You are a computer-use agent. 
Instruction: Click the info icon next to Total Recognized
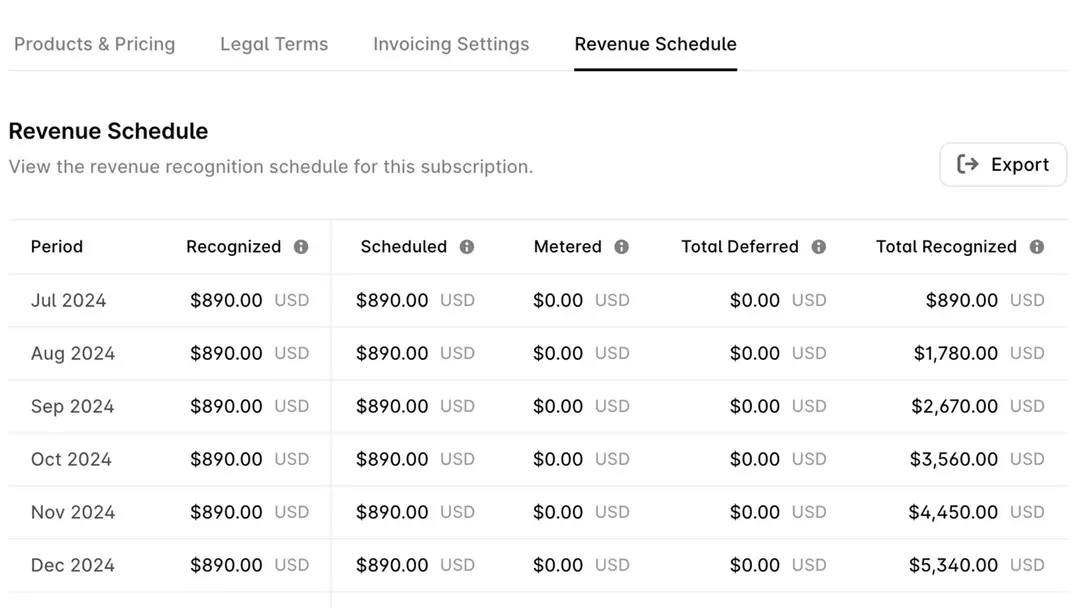pos(1037,247)
